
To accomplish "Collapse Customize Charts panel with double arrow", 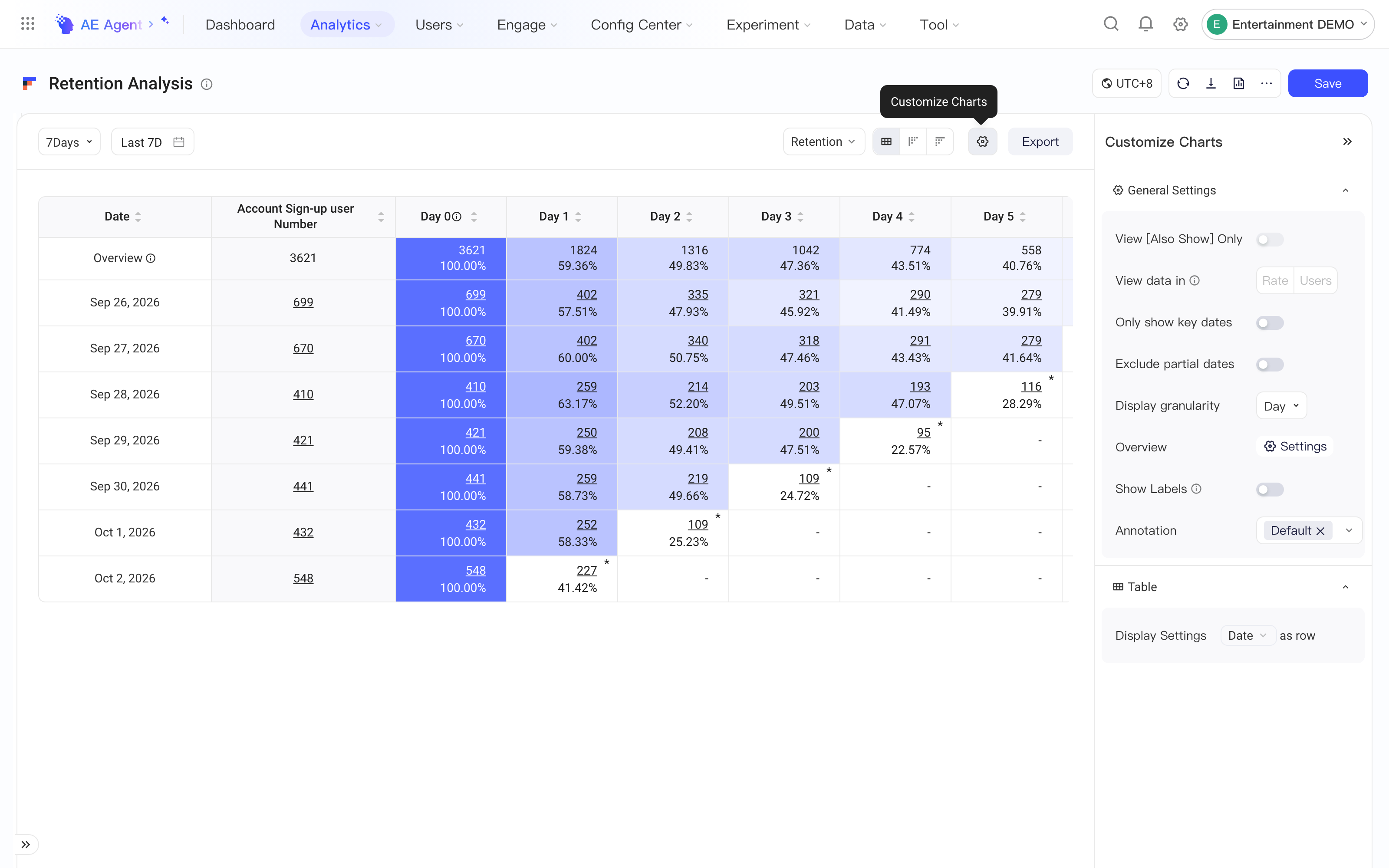I will pos(1347,142).
